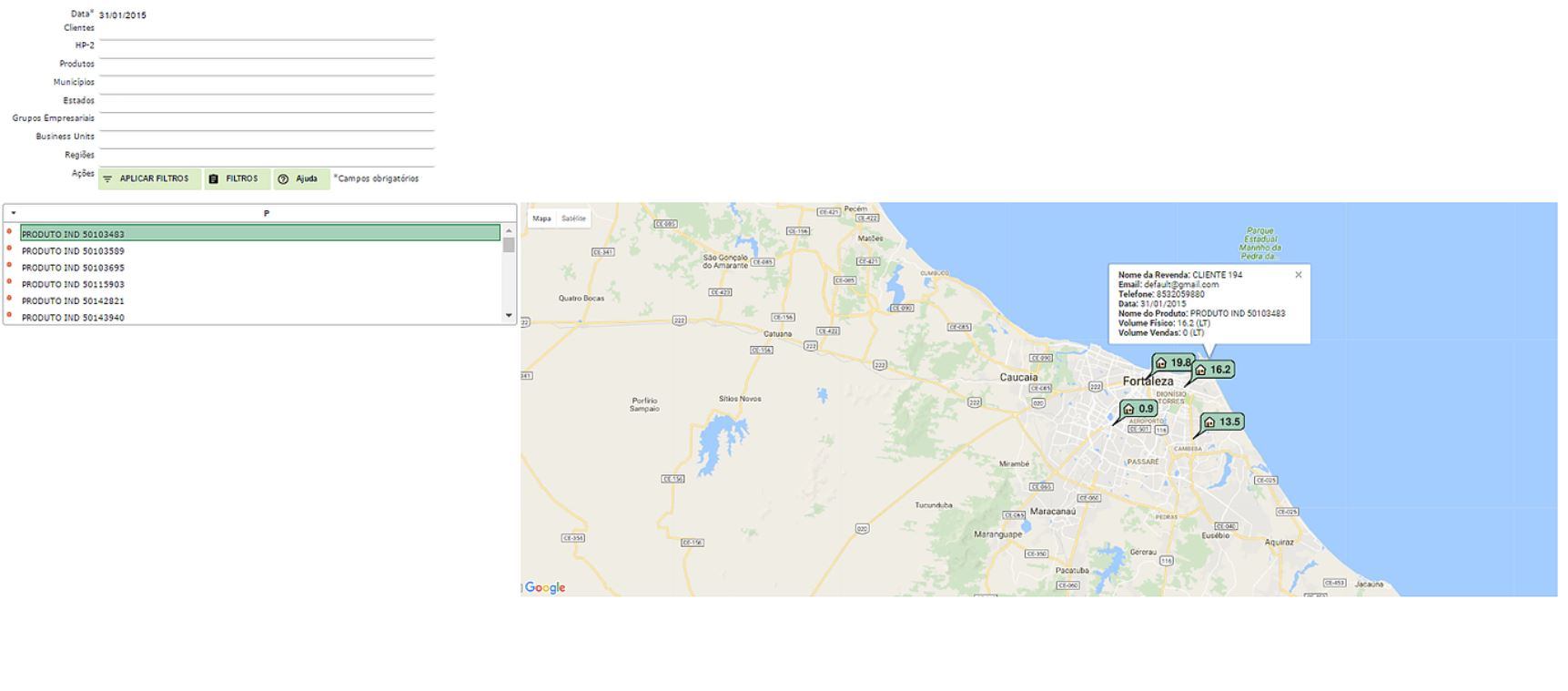The image size is (1568, 691).
Task: Click the Eusébio label on map
Action: click(1215, 535)
